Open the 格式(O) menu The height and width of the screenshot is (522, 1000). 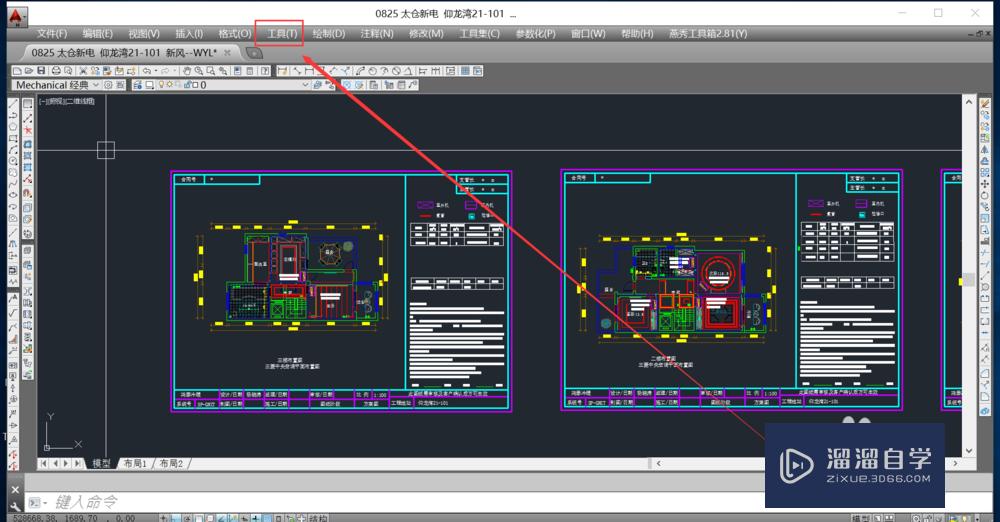[x=235, y=34]
